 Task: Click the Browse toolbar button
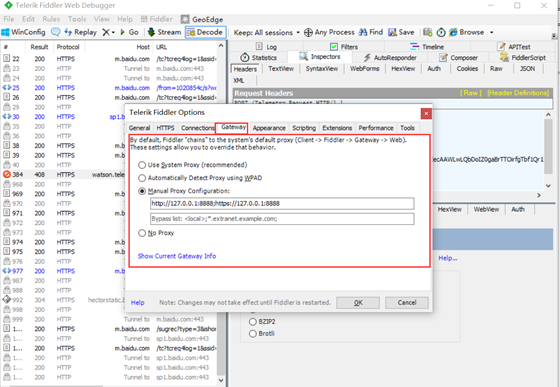pos(466,32)
